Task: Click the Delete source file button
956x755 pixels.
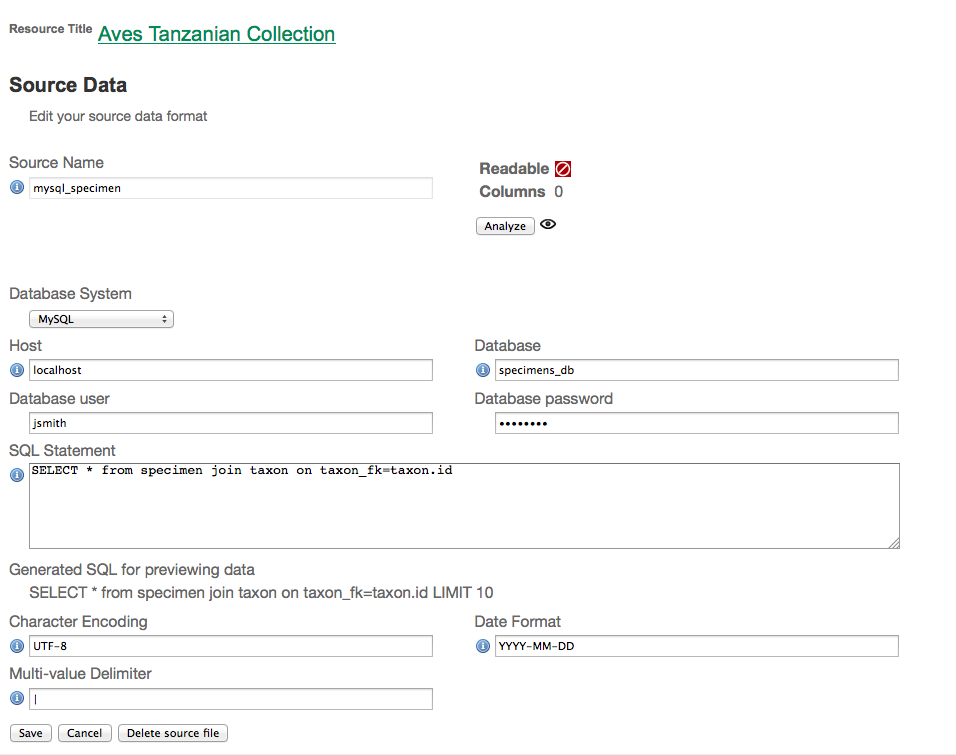Action: (x=173, y=733)
